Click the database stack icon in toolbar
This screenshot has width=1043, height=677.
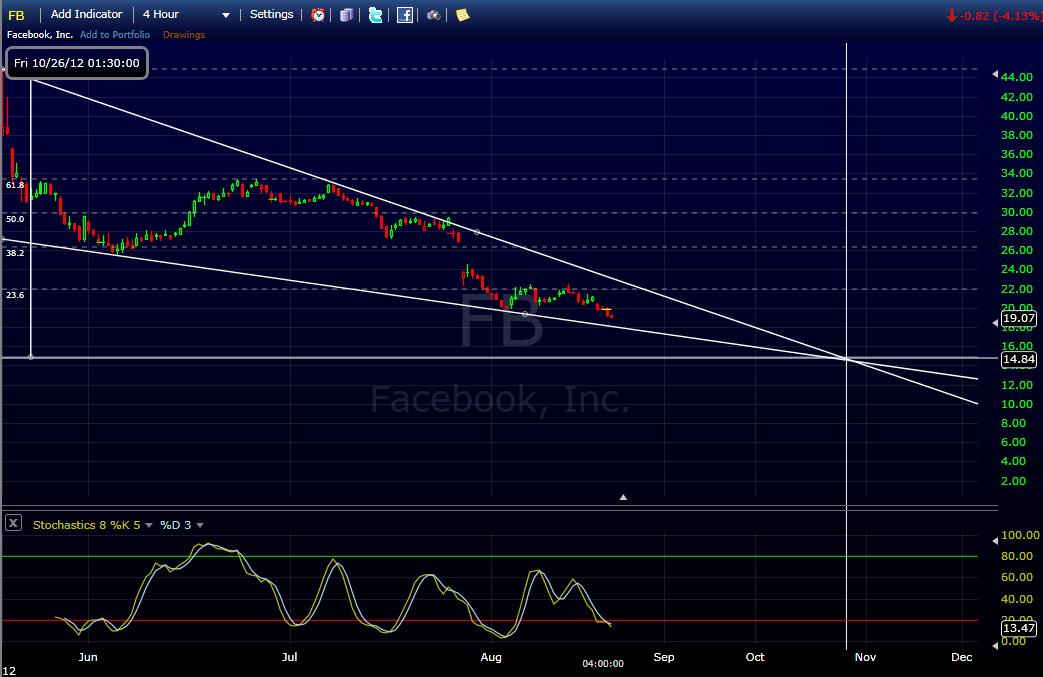pyautogui.click(x=346, y=15)
